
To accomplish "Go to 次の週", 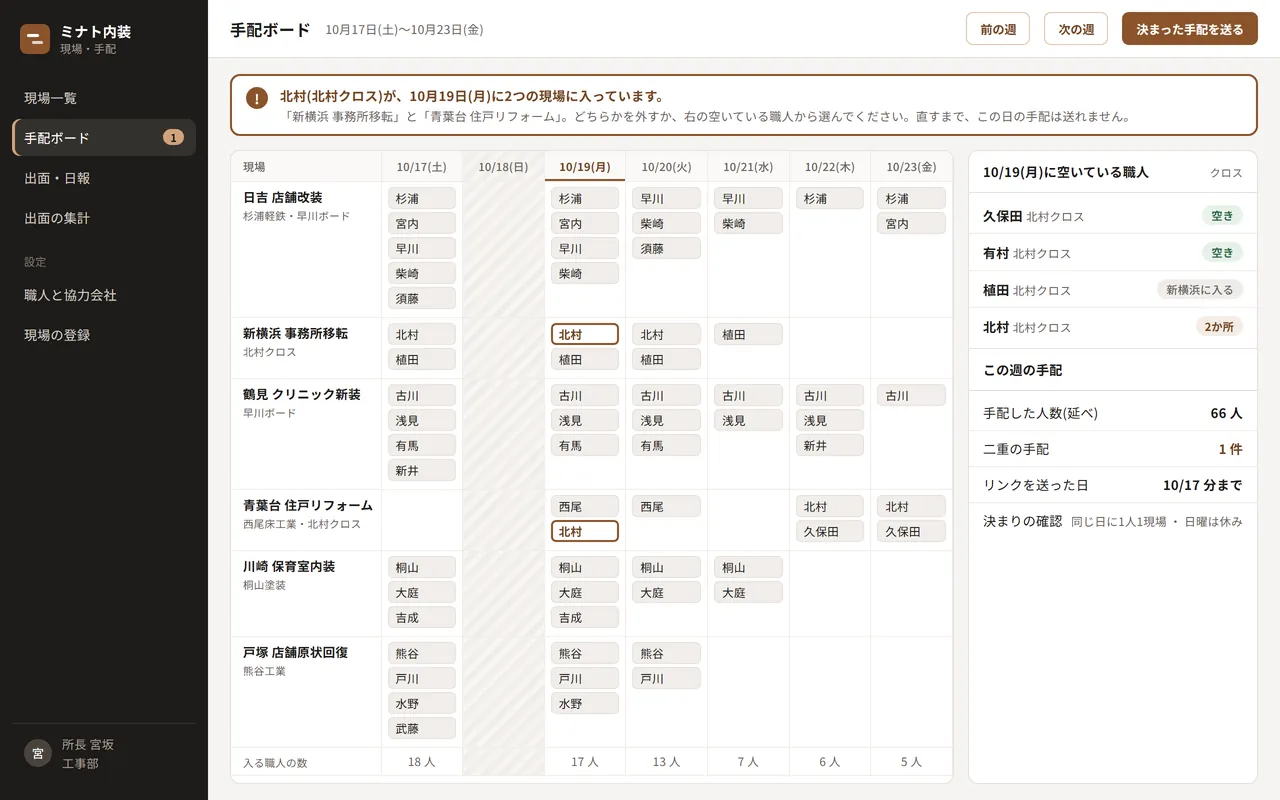I will (1076, 29).
